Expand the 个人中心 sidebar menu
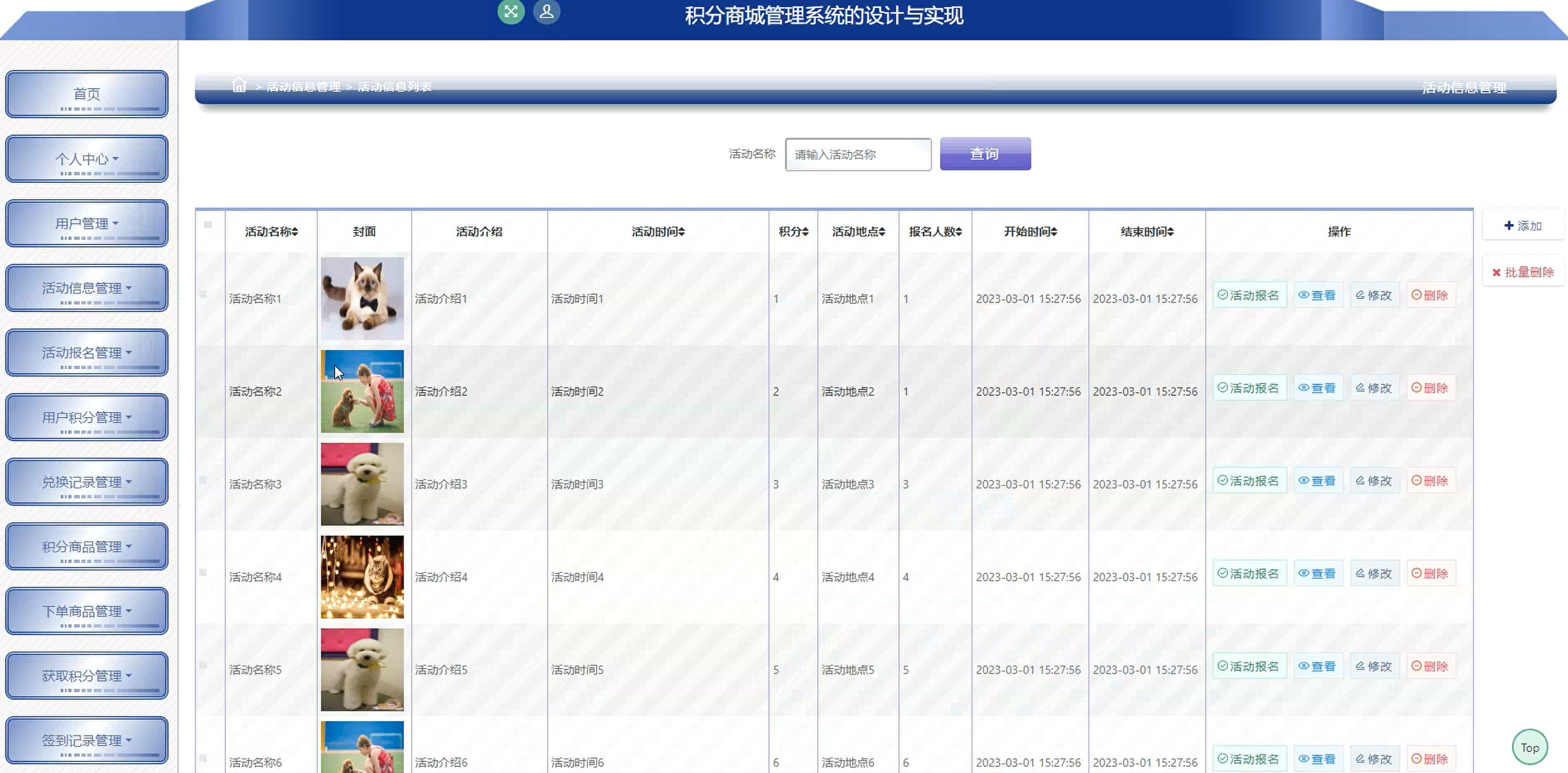The width and height of the screenshot is (1568, 773). tap(87, 159)
